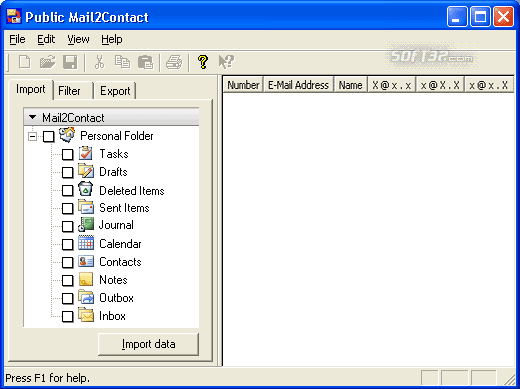Select the Contacts tree label

[x=120, y=262]
